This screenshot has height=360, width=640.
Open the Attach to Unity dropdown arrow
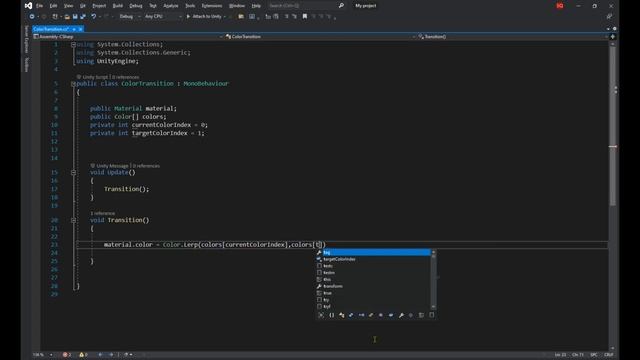[224, 16]
